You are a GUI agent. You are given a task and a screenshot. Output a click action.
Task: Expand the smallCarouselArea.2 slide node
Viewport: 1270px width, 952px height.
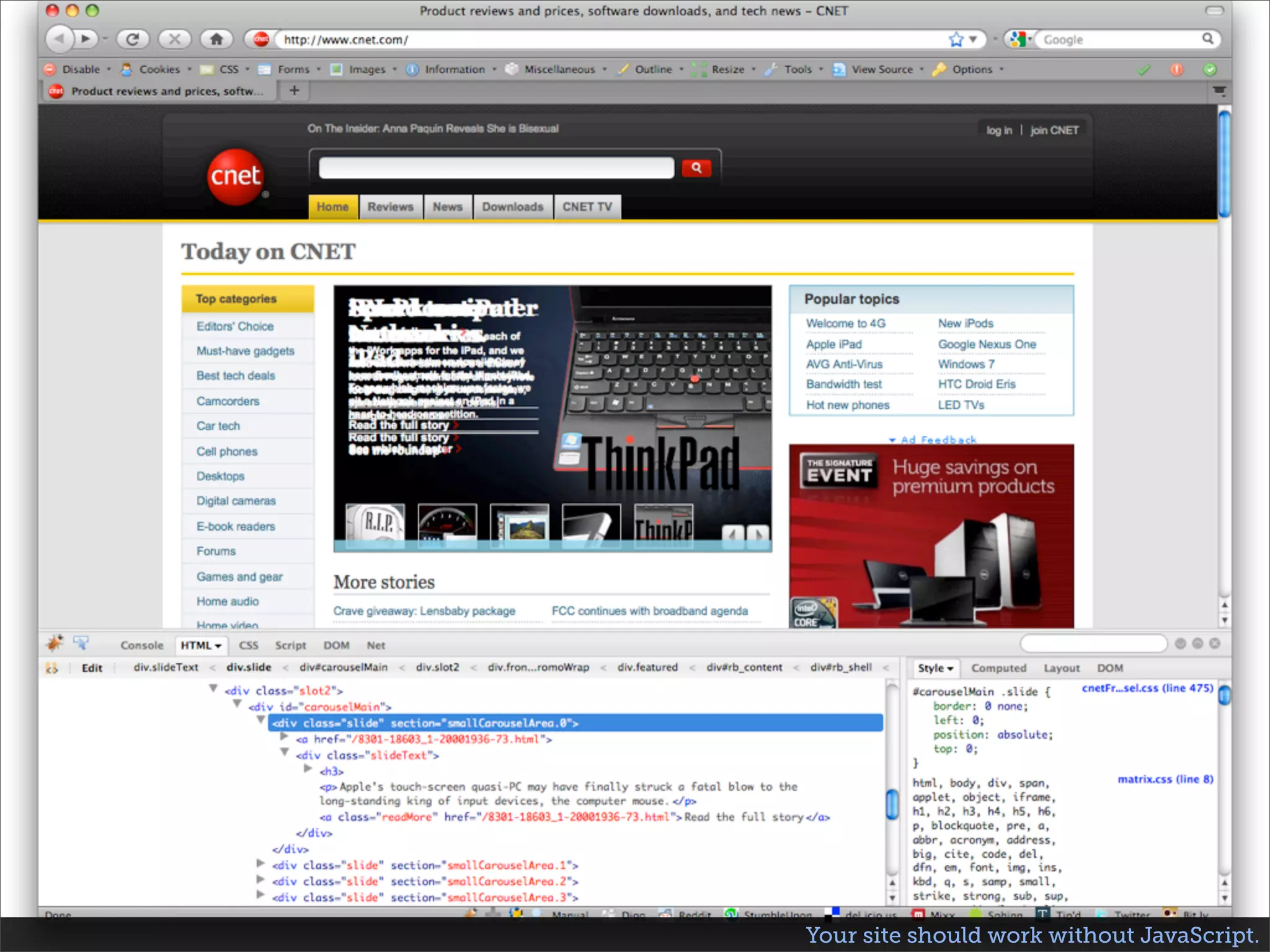260,879
